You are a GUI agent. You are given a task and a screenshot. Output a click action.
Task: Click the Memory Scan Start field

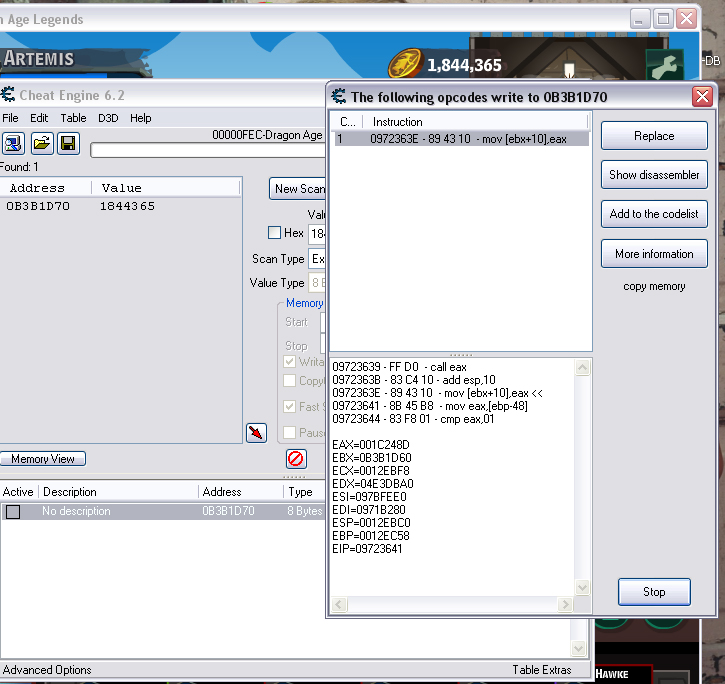[x=323, y=322]
